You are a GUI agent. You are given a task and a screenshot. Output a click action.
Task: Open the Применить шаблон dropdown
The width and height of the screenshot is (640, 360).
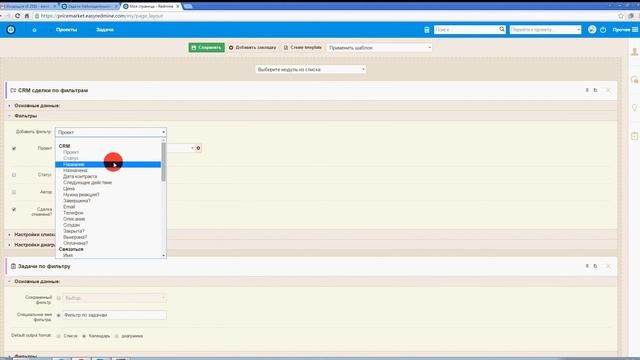(380, 48)
